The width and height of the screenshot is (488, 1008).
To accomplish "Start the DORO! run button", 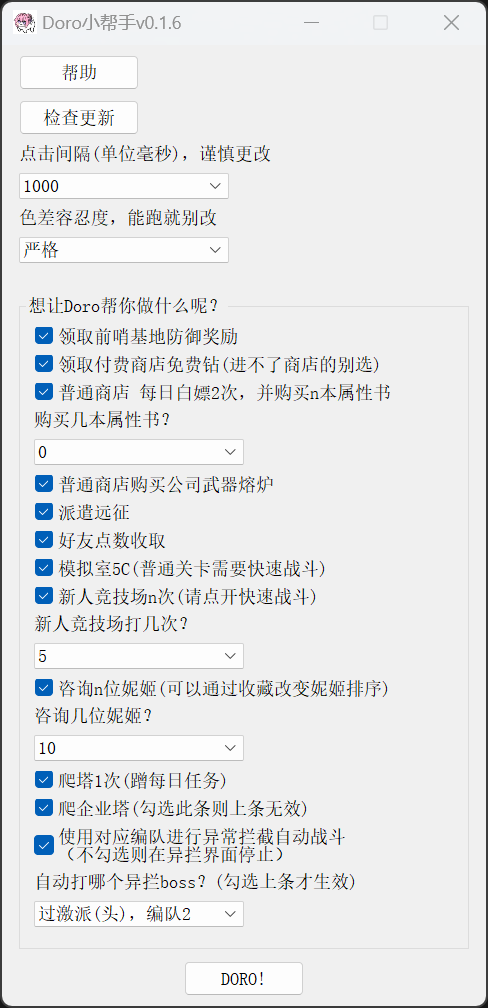I will pos(244,978).
